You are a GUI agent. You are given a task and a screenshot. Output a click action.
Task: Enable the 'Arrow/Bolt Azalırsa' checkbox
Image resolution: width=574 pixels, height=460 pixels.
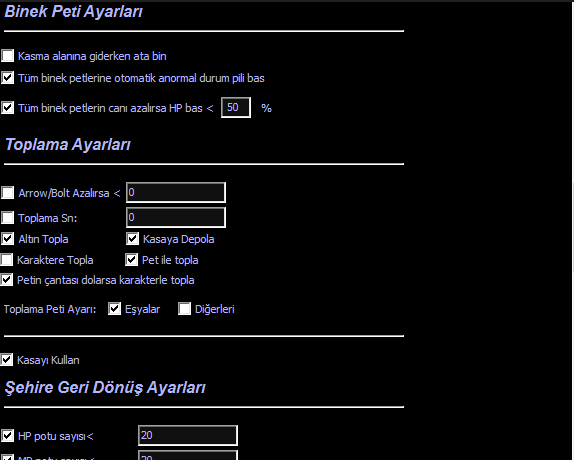(x=7, y=192)
